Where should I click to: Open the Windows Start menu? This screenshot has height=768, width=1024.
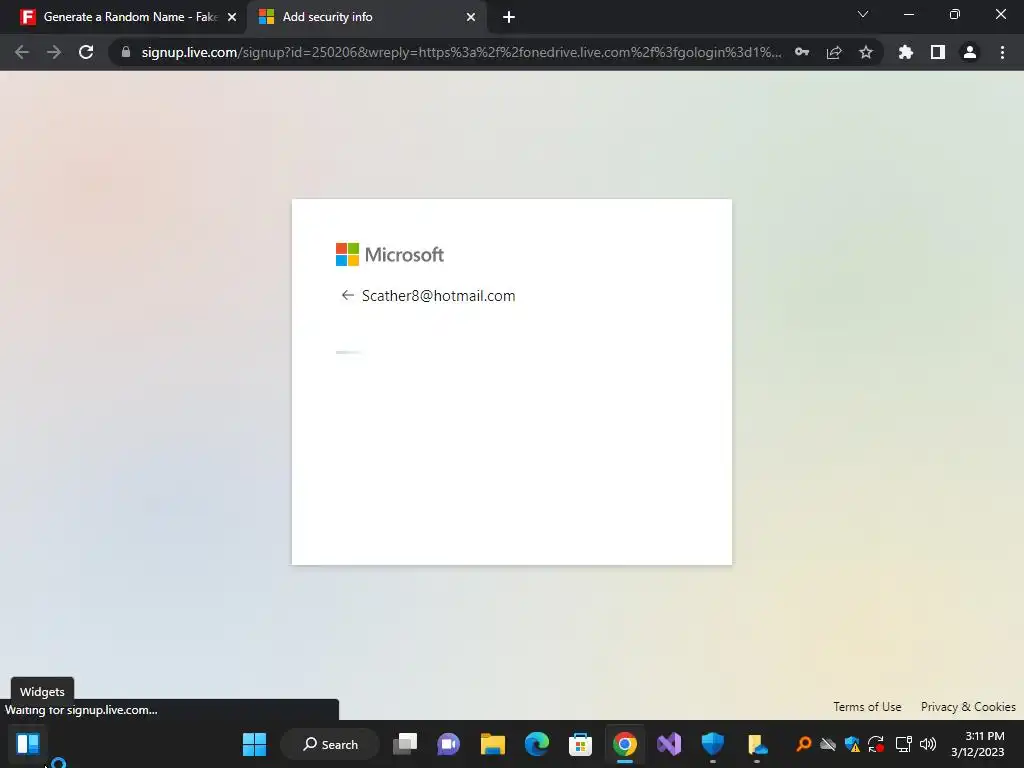[255, 744]
